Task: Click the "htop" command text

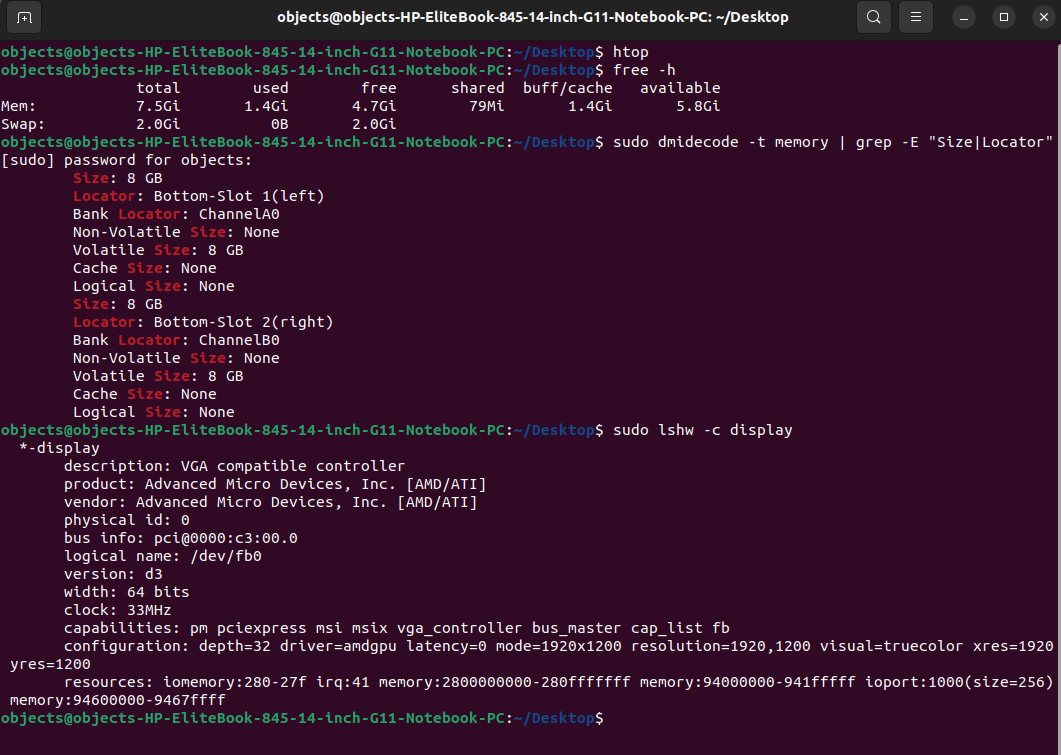Action: point(630,52)
